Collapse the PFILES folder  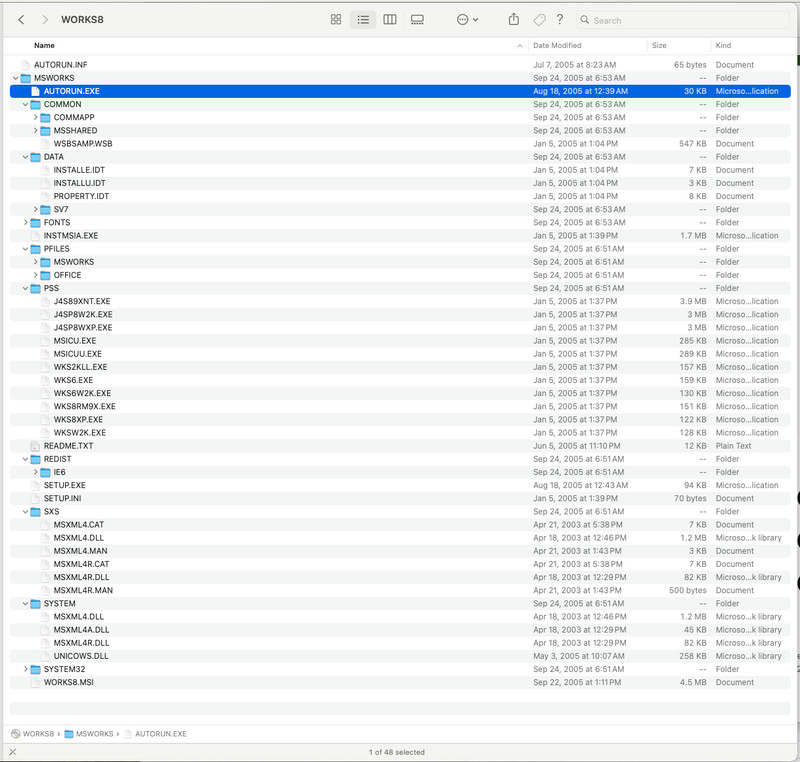tap(25, 249)
